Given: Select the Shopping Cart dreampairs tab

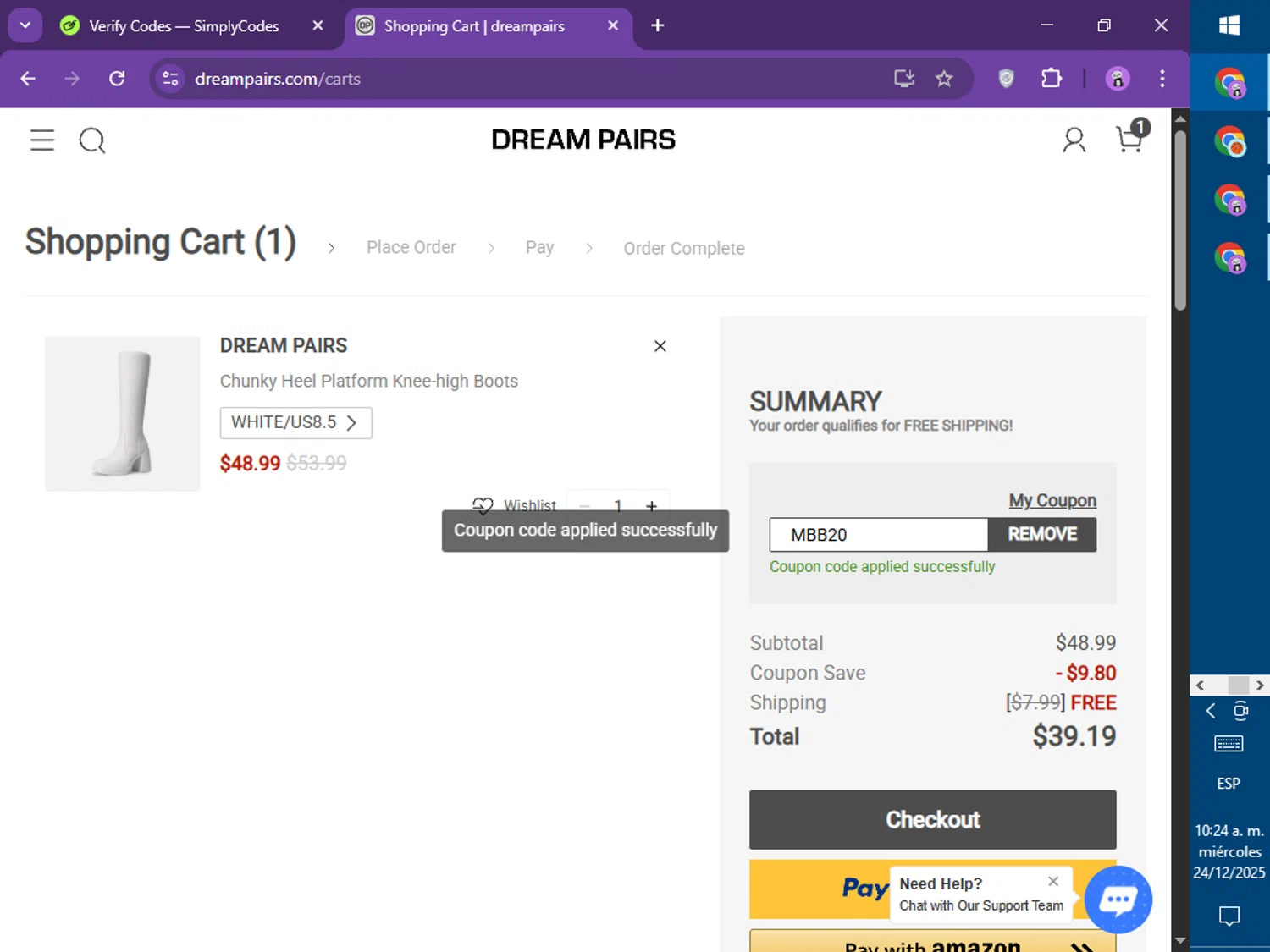Looking at the screenshot, I should click(x=474, y=26).
